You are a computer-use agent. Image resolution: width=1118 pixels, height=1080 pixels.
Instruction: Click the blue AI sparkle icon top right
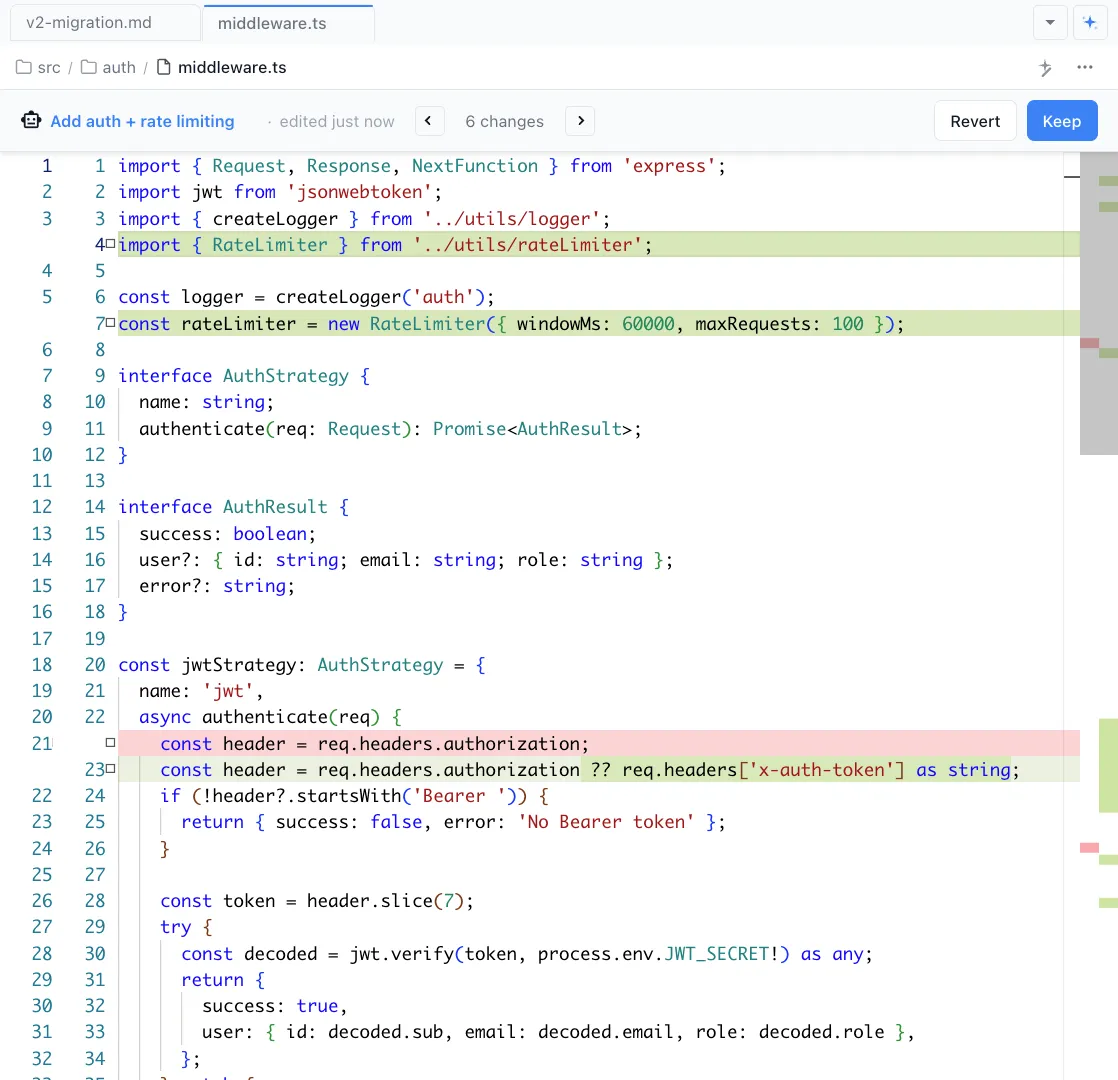pyautogui.click(x=1090, y=21)
